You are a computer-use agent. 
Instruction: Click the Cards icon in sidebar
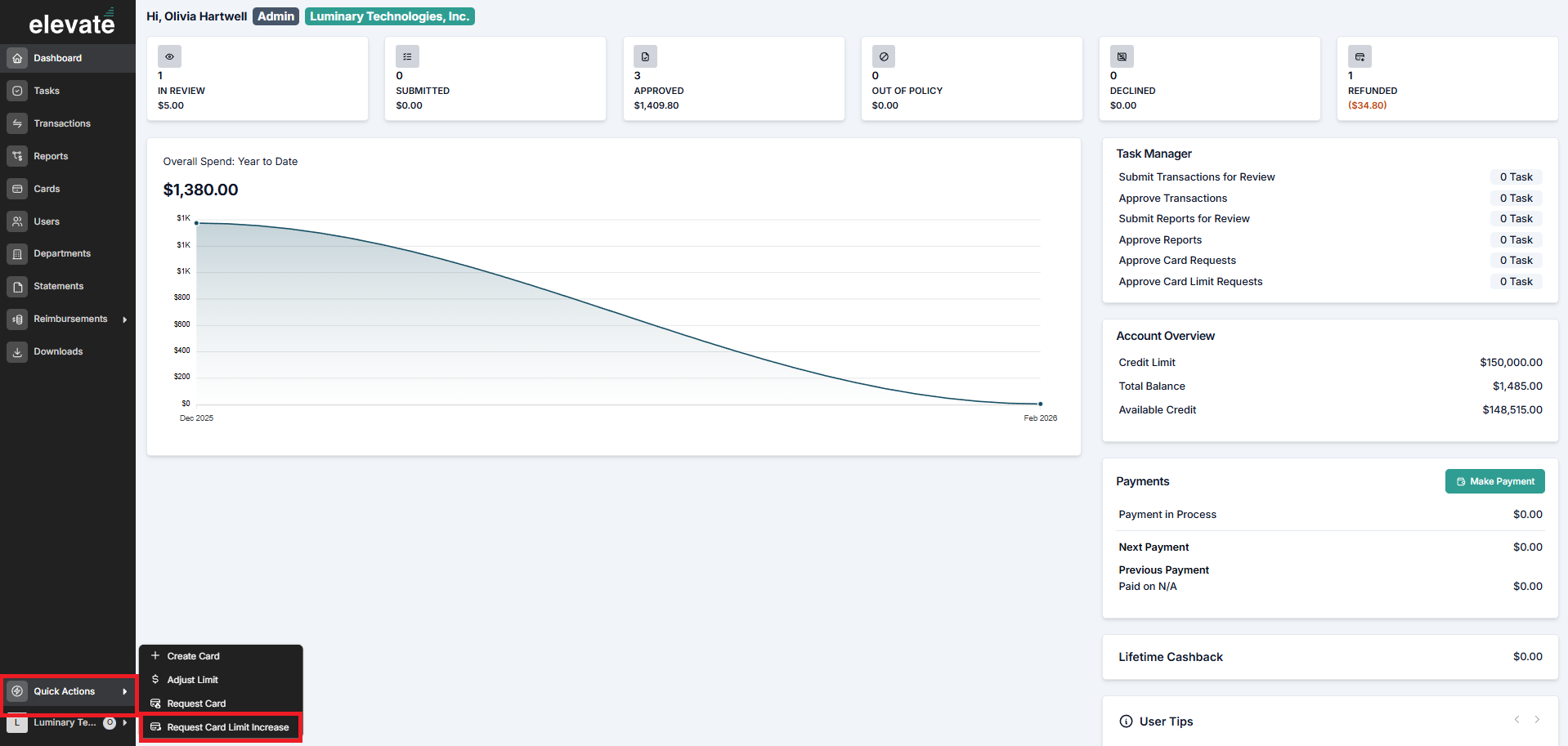click(x=17, y=189)
